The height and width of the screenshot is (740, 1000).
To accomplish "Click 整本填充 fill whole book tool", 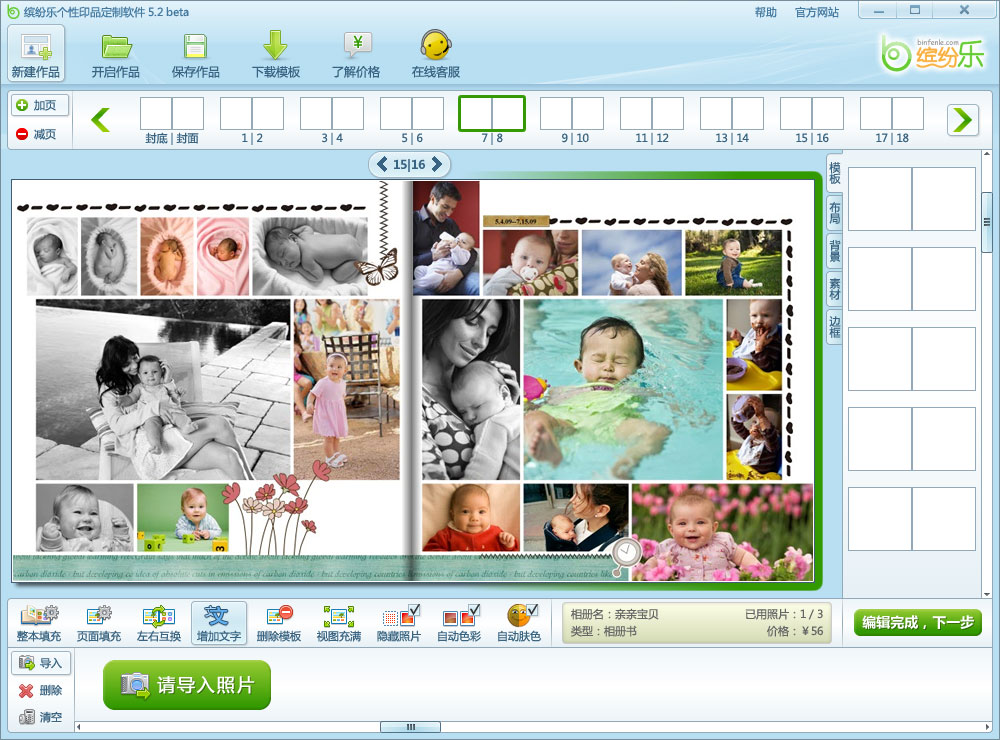I will click(x=40, y=622).
